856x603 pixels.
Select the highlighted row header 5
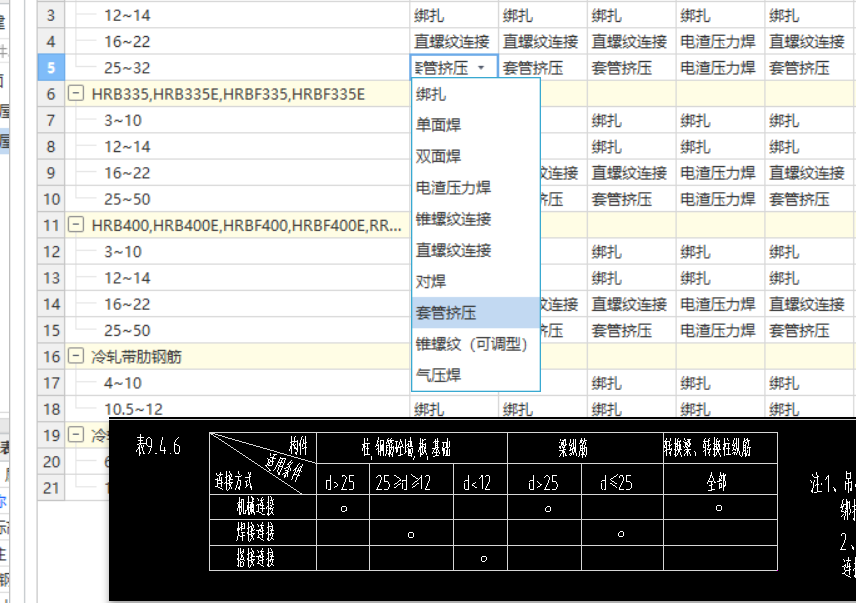tap(51, 68)
